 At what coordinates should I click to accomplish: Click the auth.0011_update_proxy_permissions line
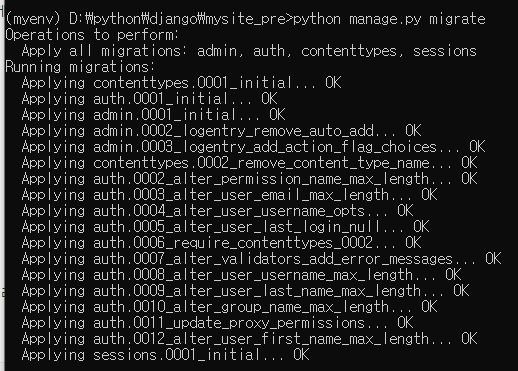point(217,323)
